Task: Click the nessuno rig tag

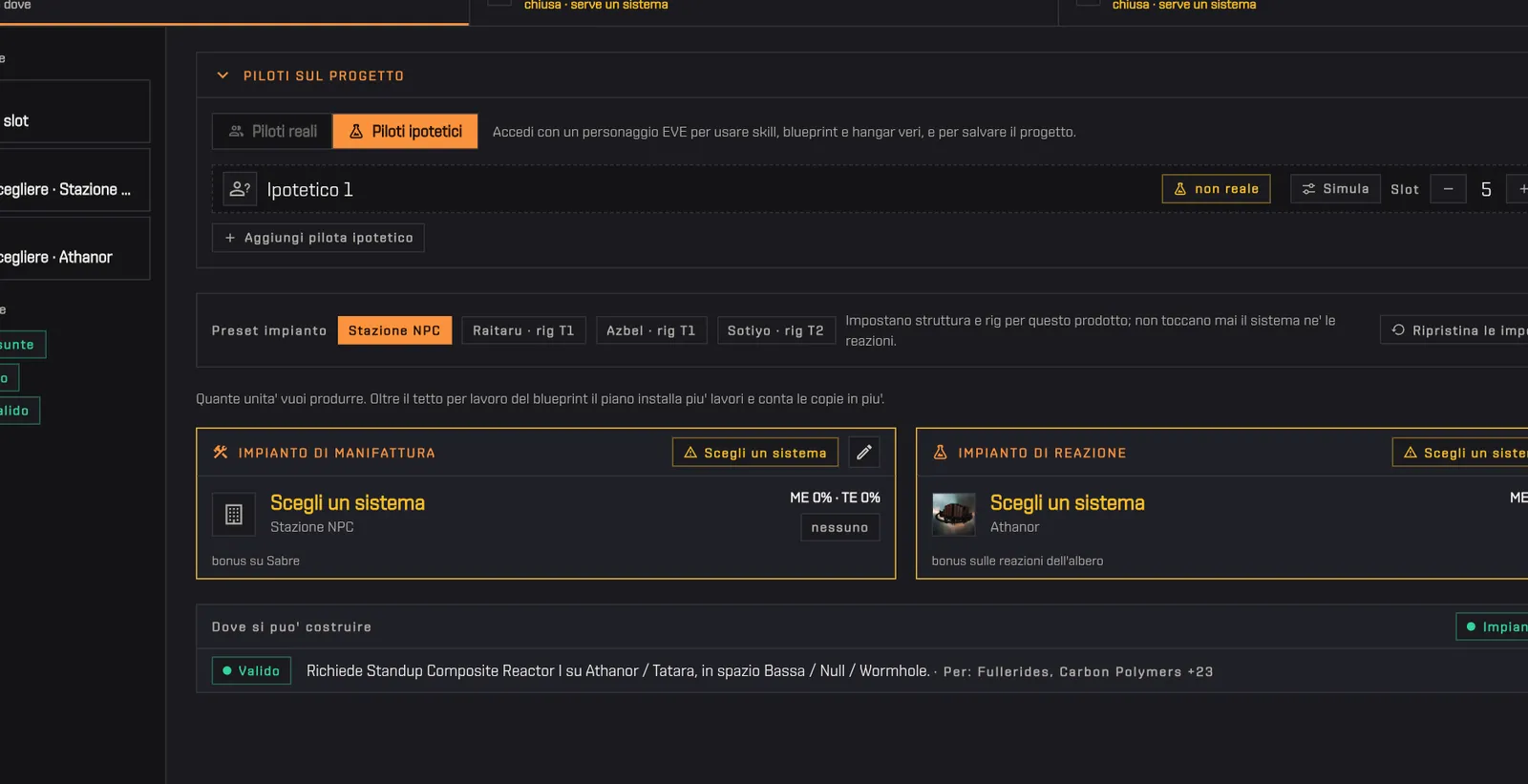Action: coord(839,527)
